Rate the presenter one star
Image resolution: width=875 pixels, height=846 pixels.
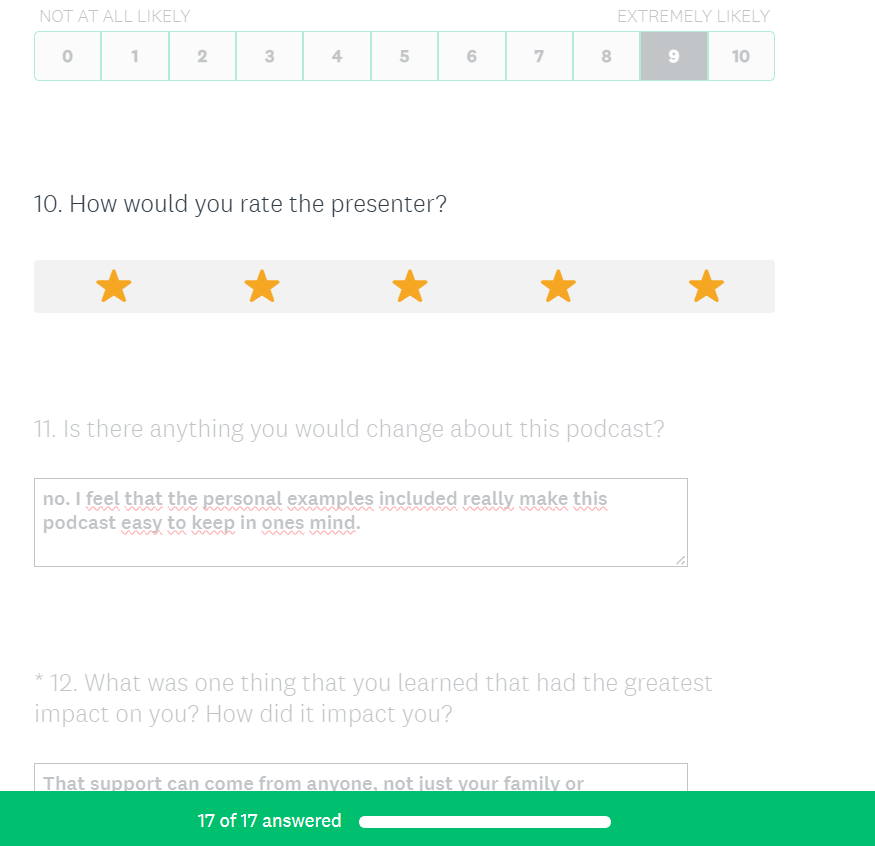pos(114,287)
